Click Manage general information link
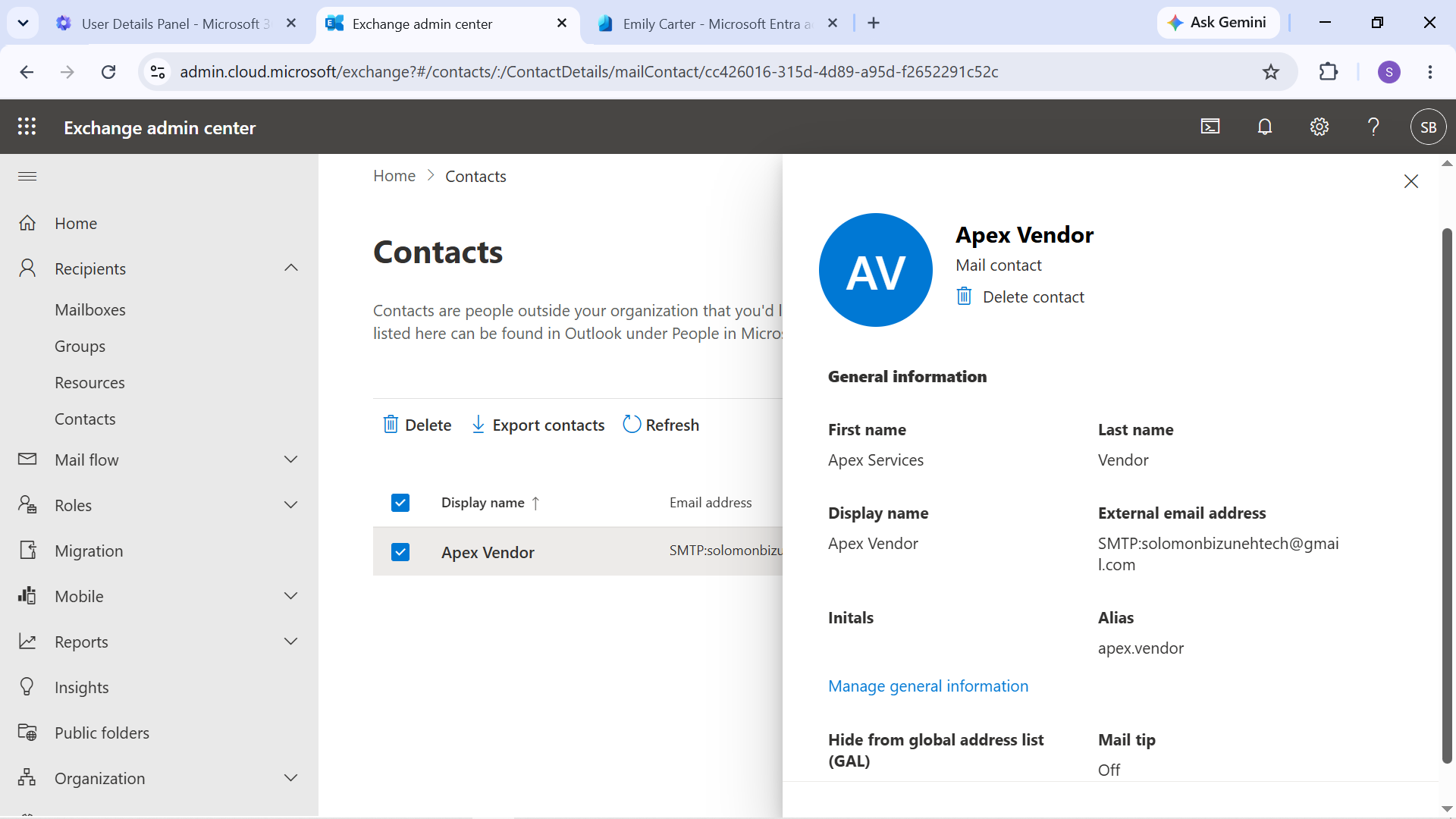This screenshot has width=1456, height=819. coord(928,686)
